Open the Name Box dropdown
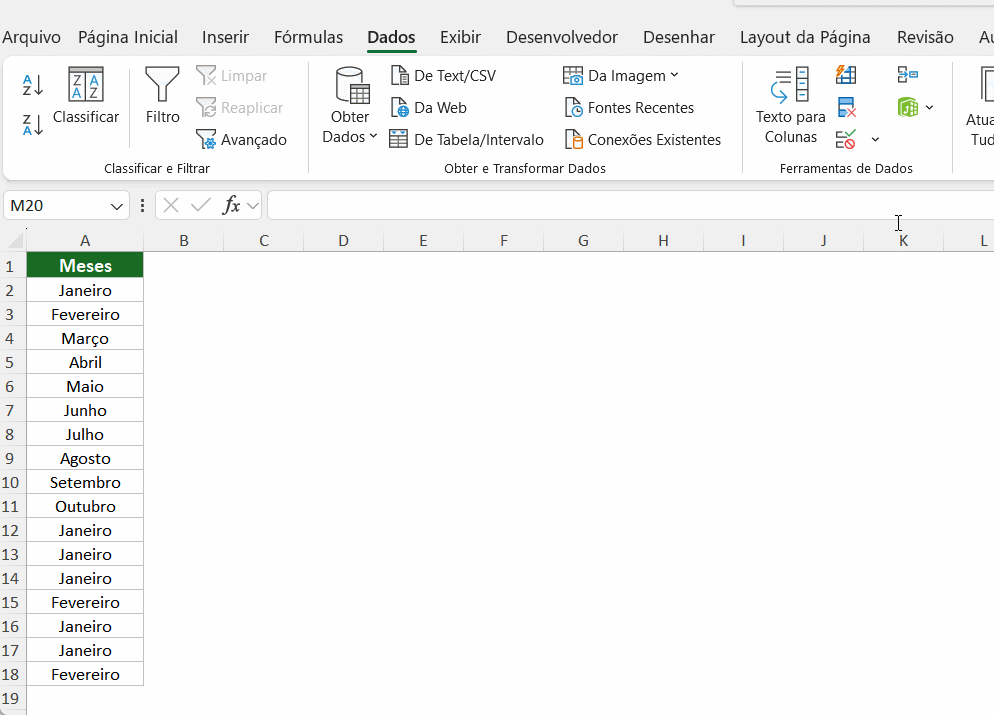The image size is (994, 715). (x=112, y=205)
